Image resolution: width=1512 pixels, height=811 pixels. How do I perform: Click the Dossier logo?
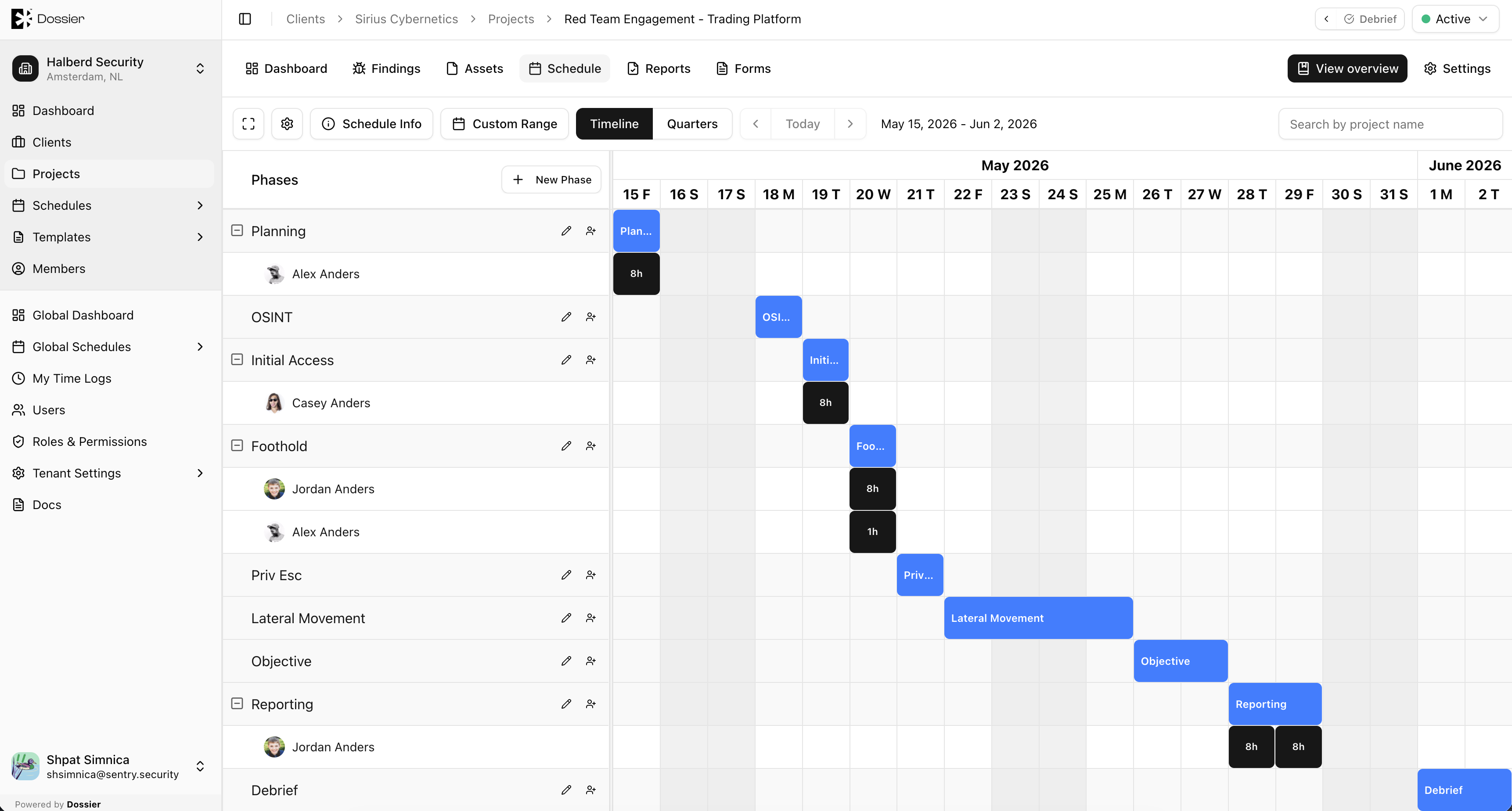[47, 19]
